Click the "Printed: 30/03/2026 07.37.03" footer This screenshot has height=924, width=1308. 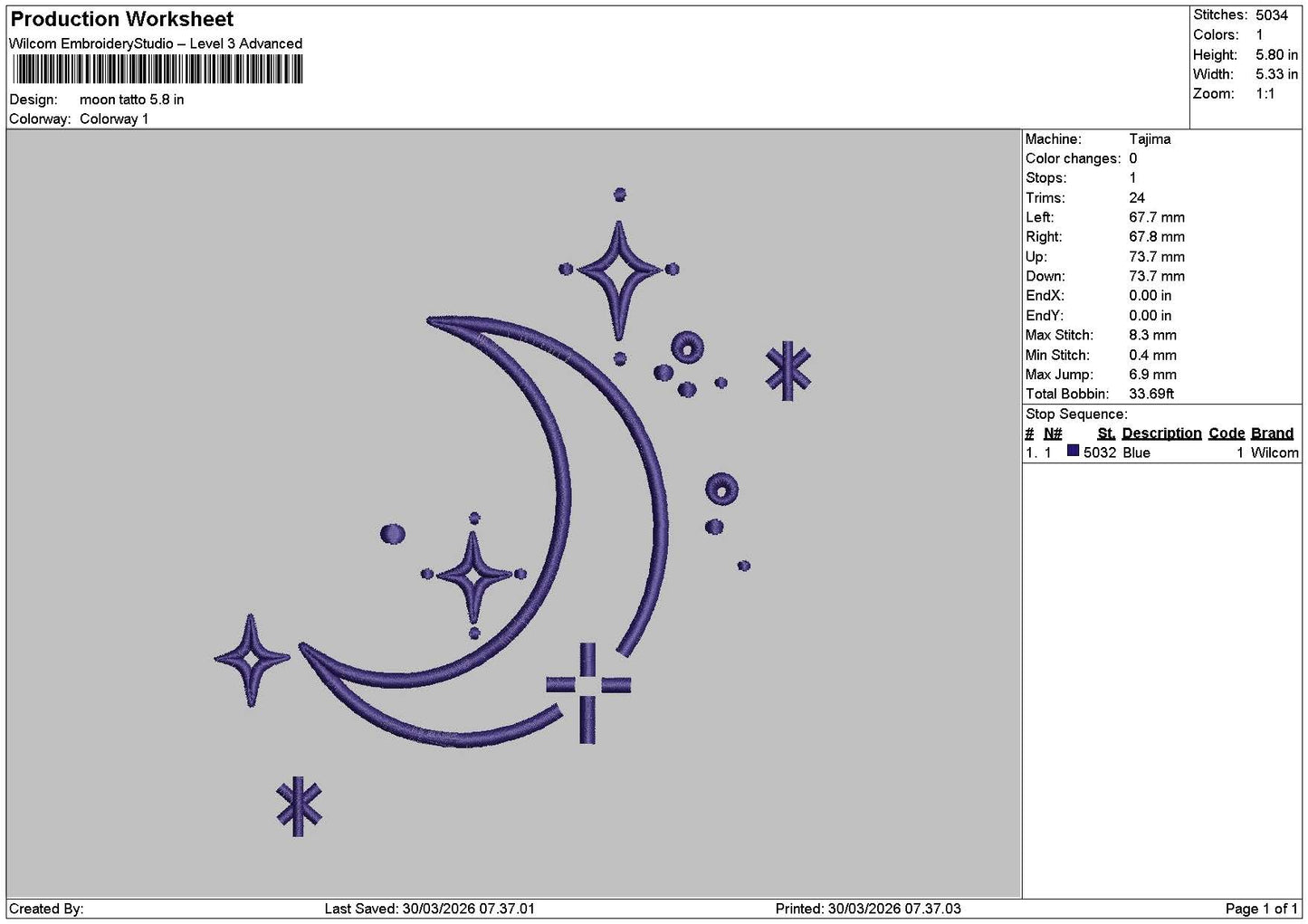[868, 909]
